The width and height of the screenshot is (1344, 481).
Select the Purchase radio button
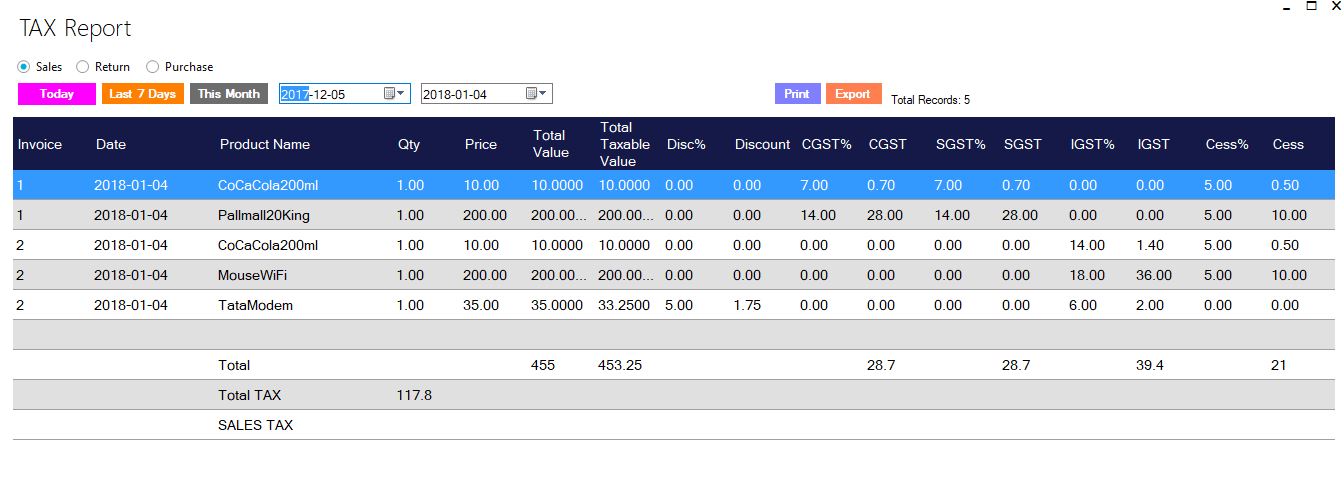[153, 67]
